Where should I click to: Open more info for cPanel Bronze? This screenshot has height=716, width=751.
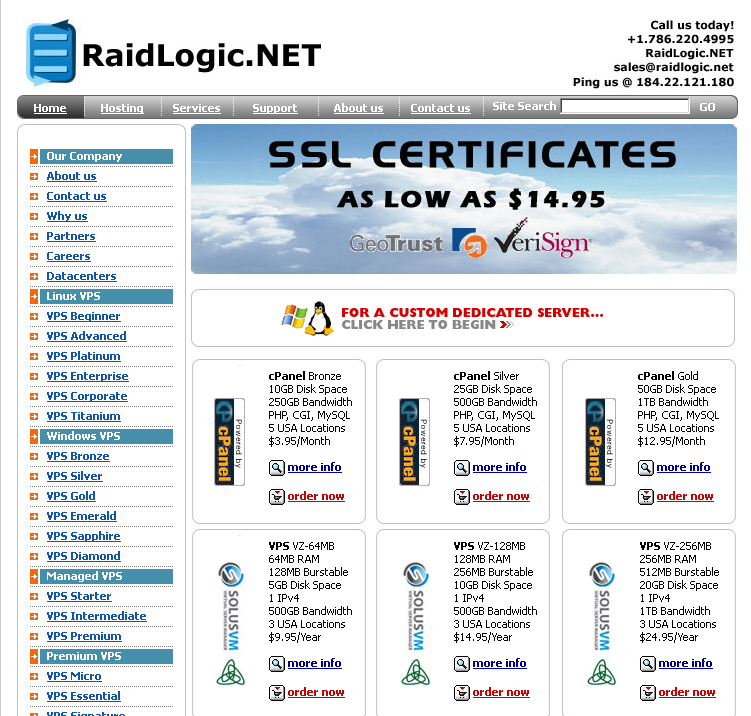tap(314, 467)
